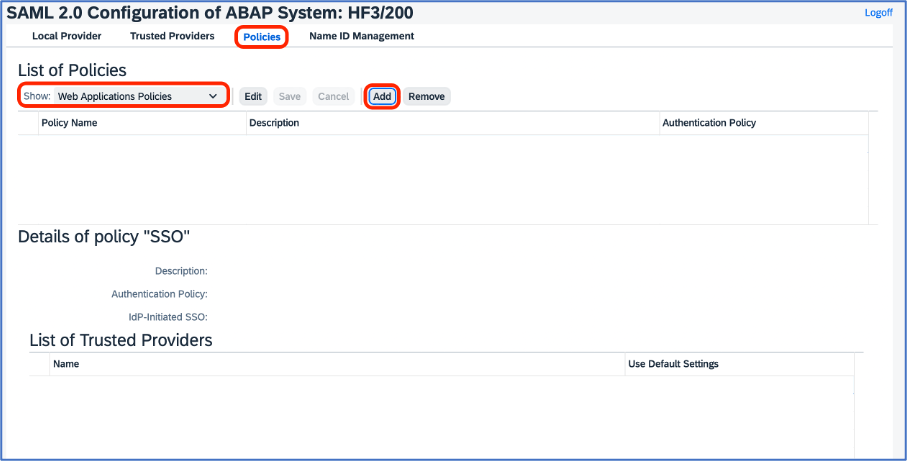Open the Name ID Management tab
The height and width of the screenshot is (462, 908).
(x=361, y=36)
